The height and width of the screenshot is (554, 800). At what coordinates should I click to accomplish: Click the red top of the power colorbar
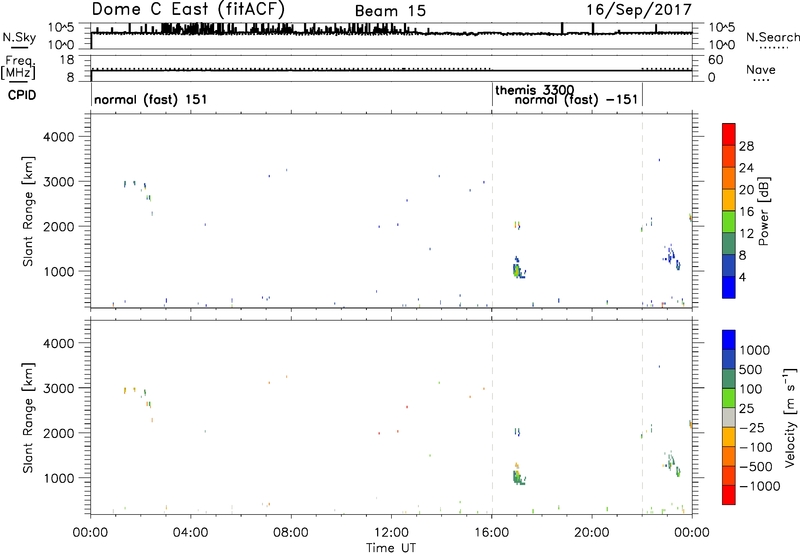coord(729,133)
